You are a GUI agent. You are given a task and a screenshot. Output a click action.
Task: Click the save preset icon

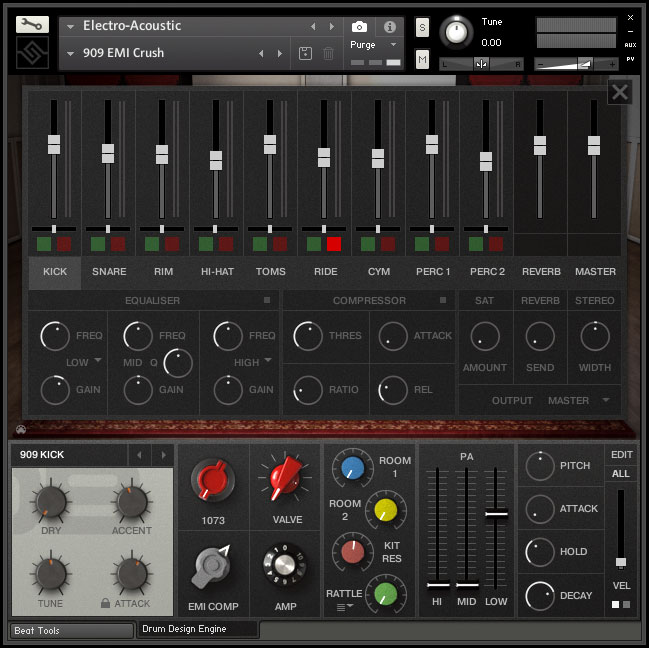click(x=305, y=53)
